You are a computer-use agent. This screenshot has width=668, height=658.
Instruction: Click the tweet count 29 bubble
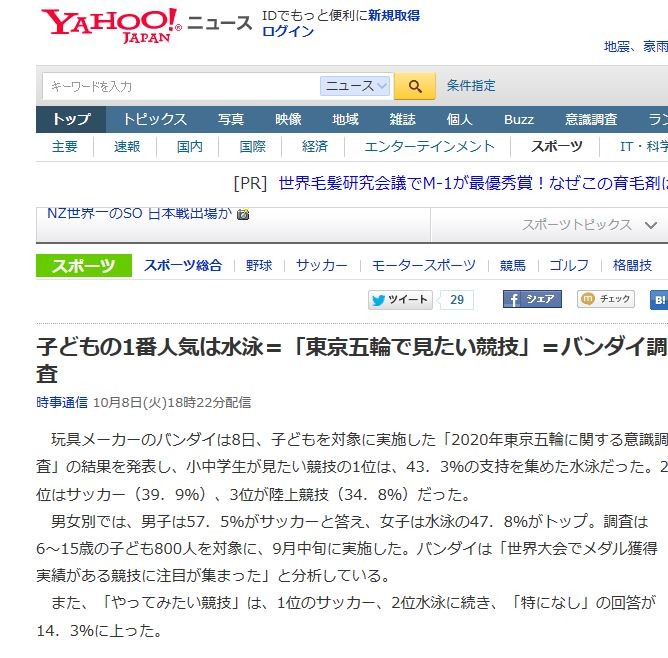456,300
